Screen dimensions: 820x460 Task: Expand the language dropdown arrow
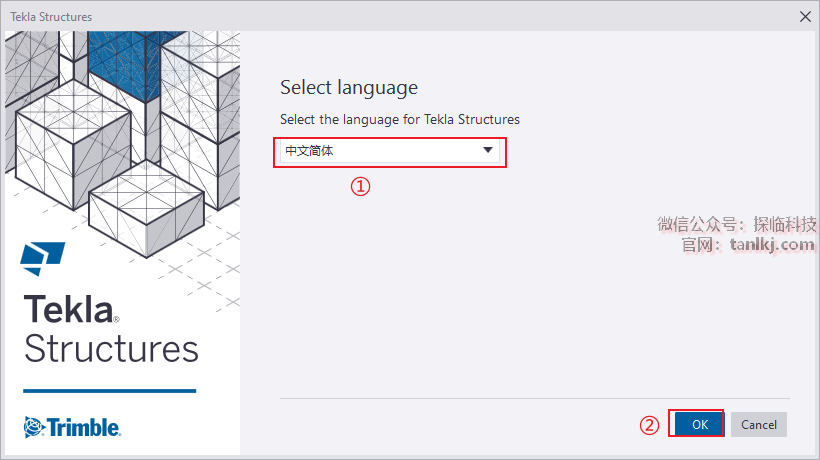pos(488,151)
